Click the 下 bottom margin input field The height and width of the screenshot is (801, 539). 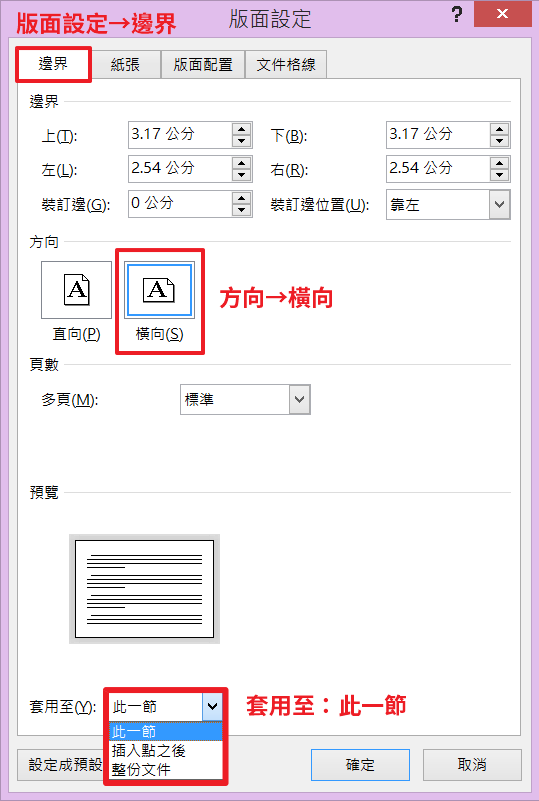[x=438, y=135]
